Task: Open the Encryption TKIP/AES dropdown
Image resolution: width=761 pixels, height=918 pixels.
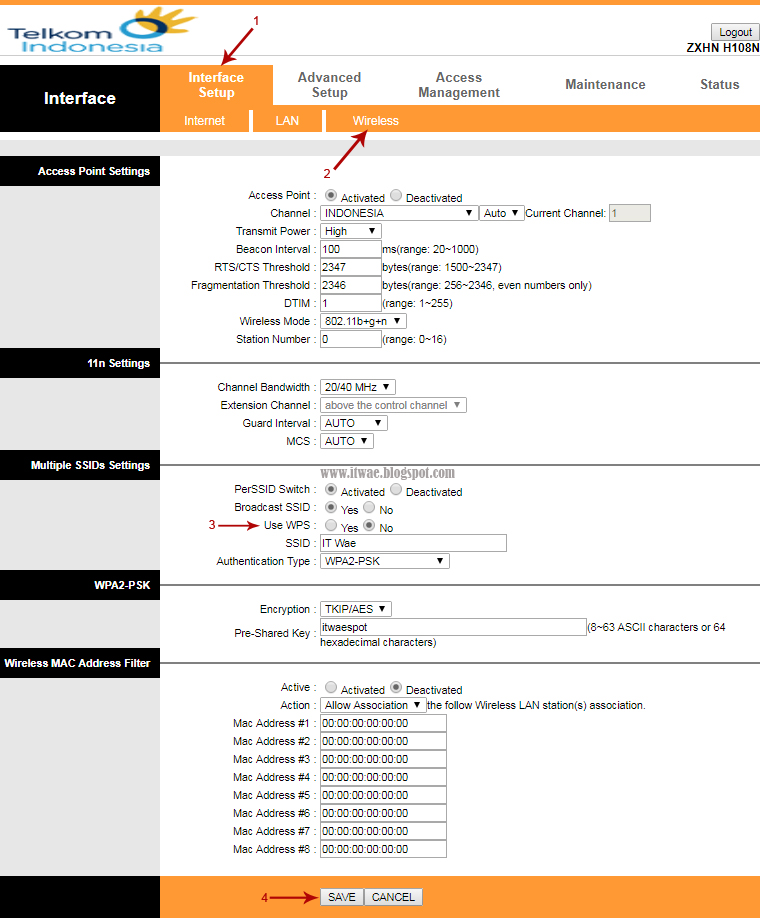Action: point(355,609)
